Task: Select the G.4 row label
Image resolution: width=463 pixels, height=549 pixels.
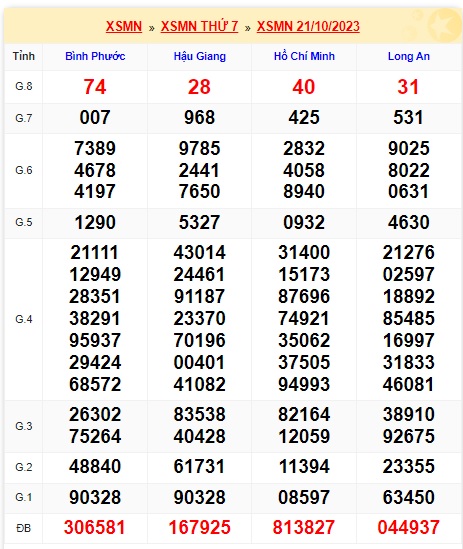Action: [x=23, y=319]
